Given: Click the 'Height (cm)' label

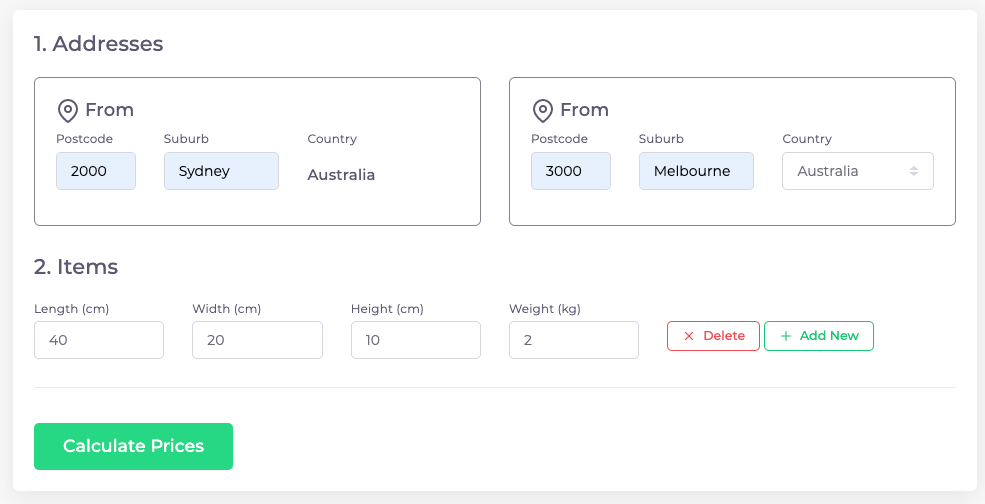Looking at the screenshot, I should coord(387,309).
